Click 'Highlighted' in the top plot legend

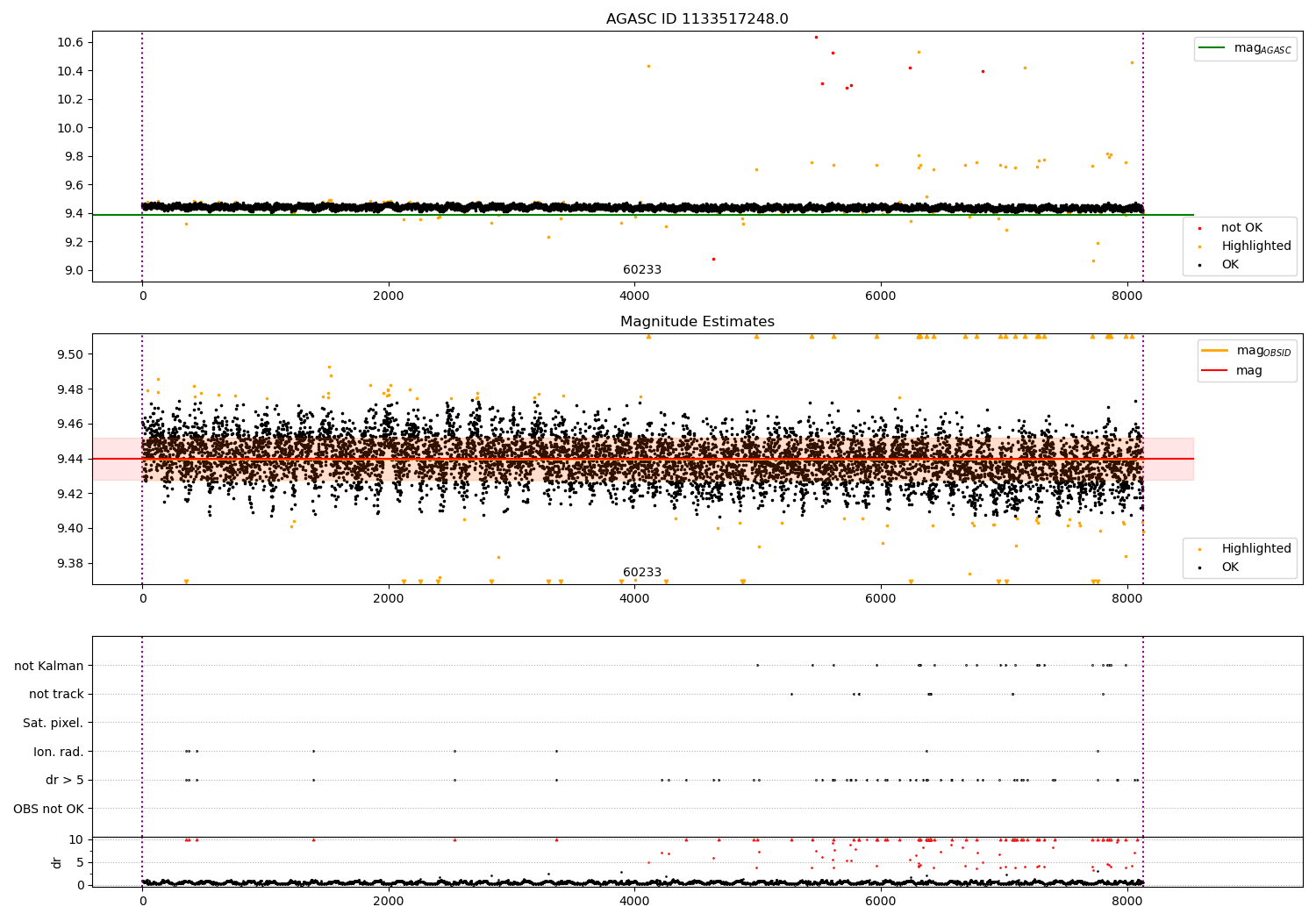1256,246
